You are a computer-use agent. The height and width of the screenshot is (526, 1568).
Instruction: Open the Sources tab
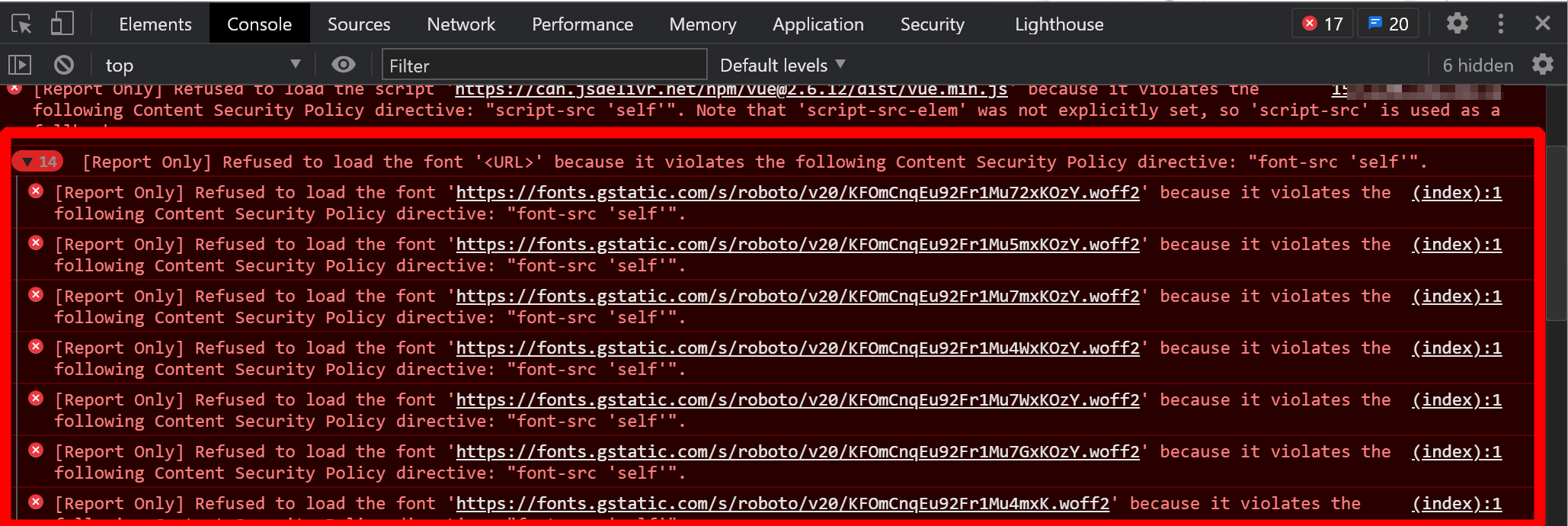pos(359,24)
